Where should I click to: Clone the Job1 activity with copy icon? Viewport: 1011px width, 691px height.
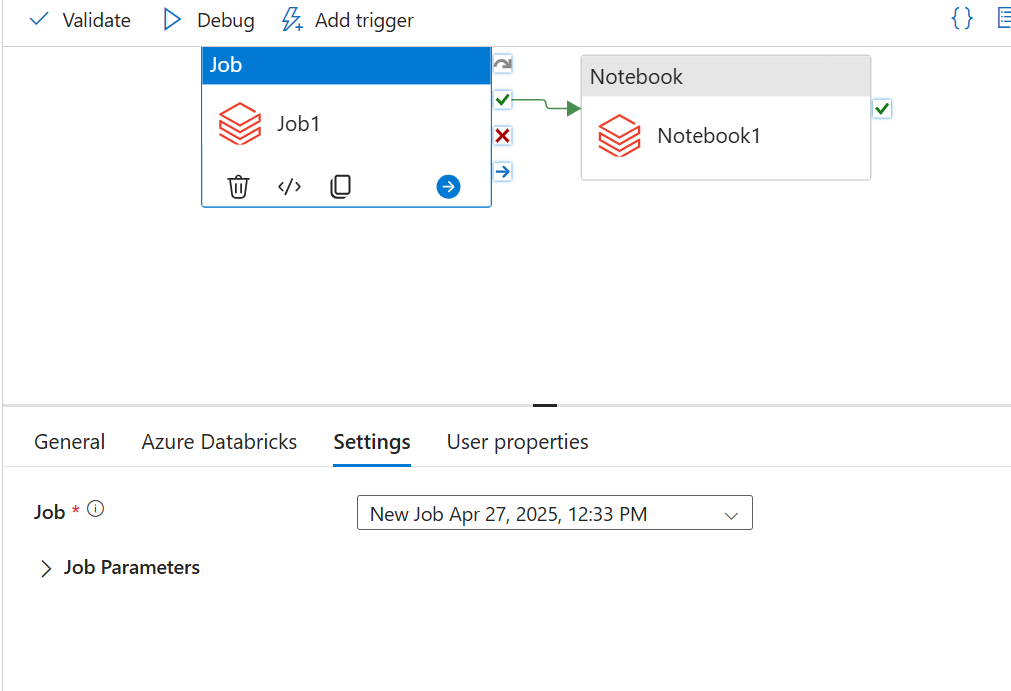point(341,187)
